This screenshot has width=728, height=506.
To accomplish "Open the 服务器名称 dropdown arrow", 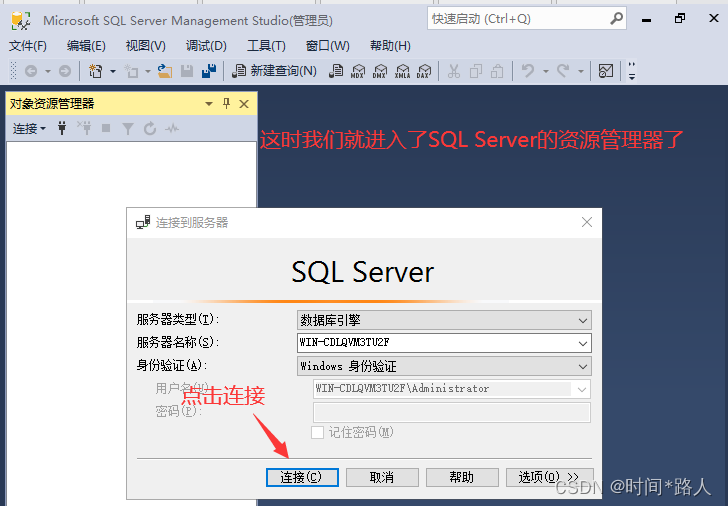I will 583,344.
